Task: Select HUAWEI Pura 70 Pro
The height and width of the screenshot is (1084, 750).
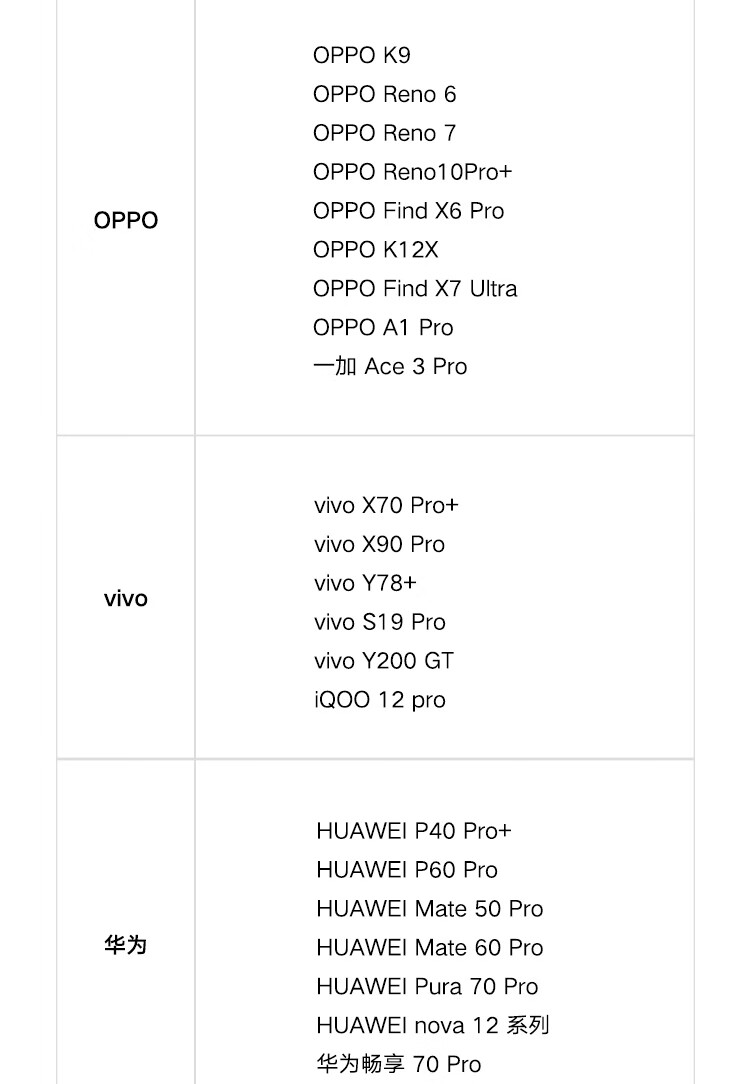Action: [x=426, y=987]
